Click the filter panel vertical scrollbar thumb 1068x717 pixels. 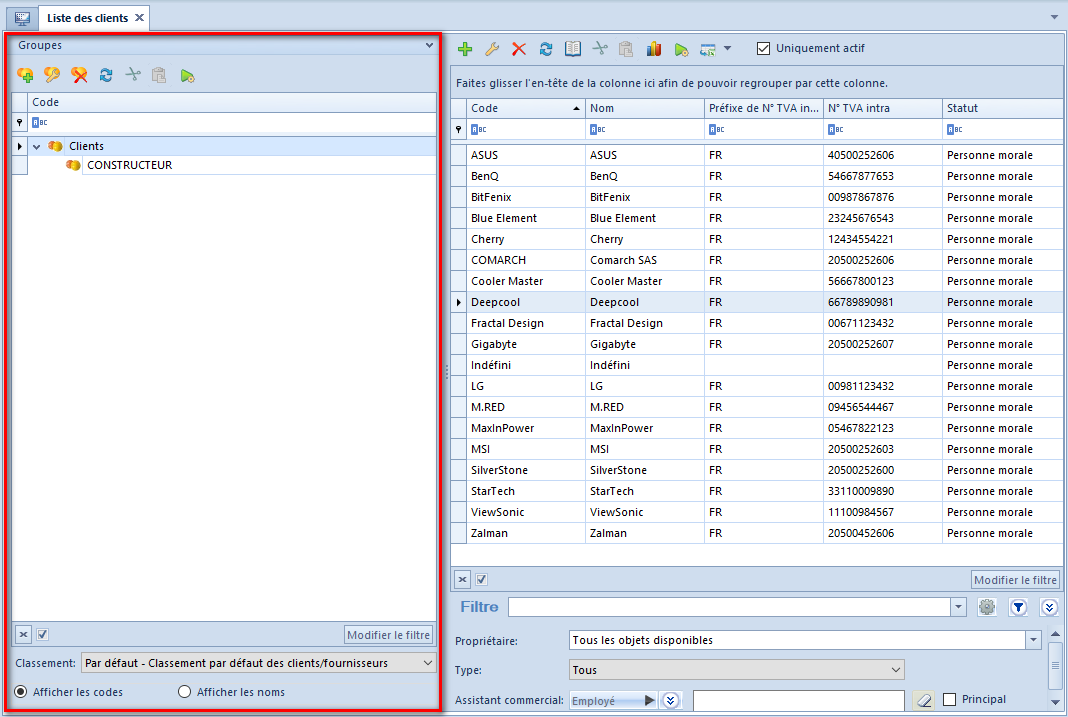(x=1055, y=665)
